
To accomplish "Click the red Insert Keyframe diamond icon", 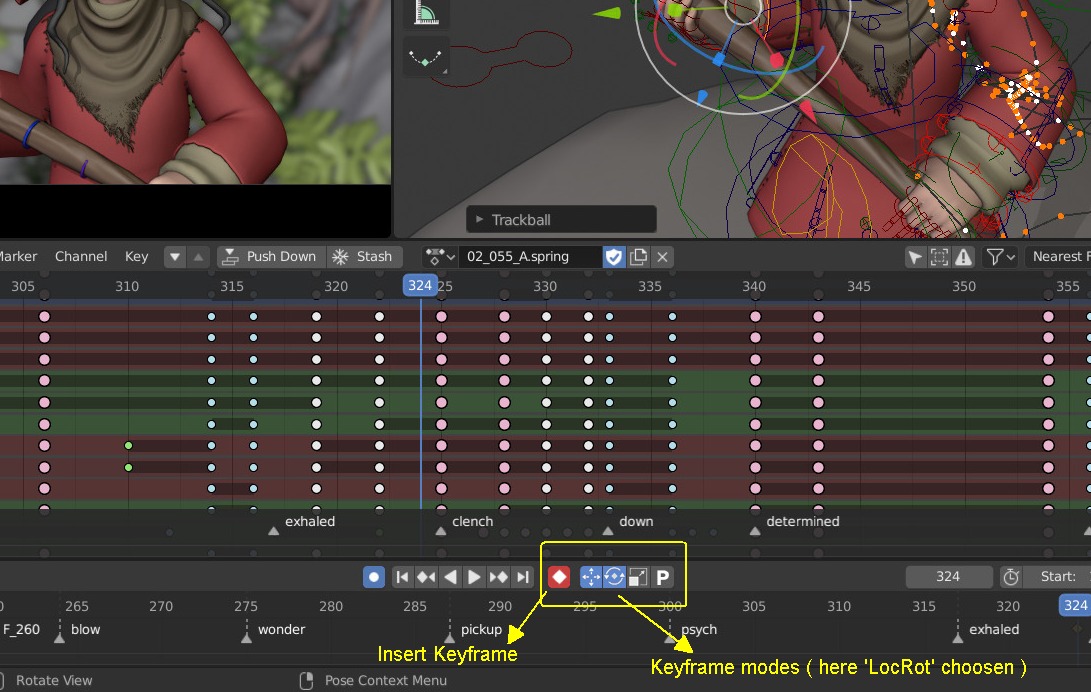I will [559, 577].
